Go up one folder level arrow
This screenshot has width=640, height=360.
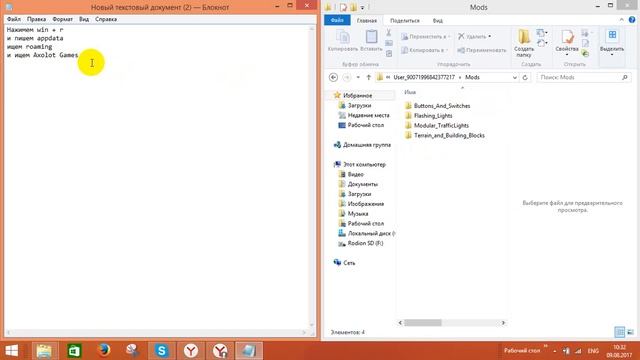pos(369,77)
